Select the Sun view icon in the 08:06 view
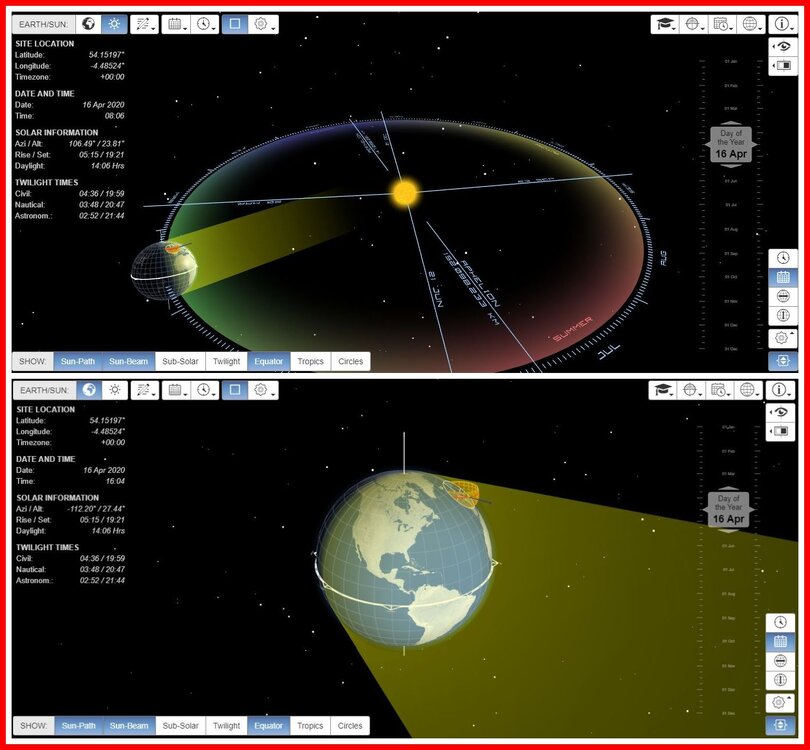 pos(114,24)
